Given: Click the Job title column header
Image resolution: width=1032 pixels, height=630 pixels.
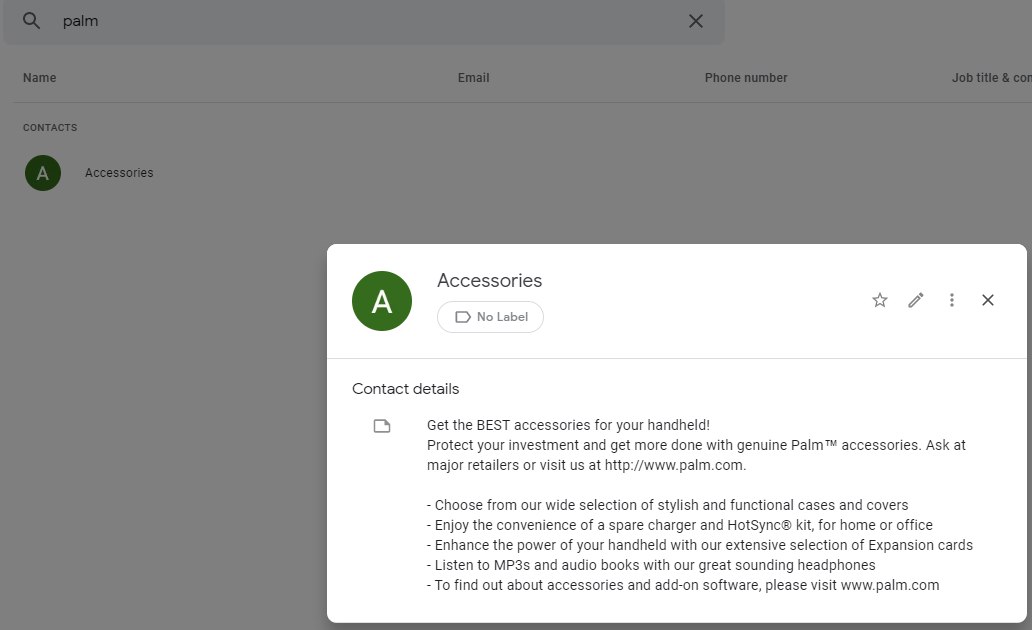Looking at the screenshot, I should [x=991, y=78].
